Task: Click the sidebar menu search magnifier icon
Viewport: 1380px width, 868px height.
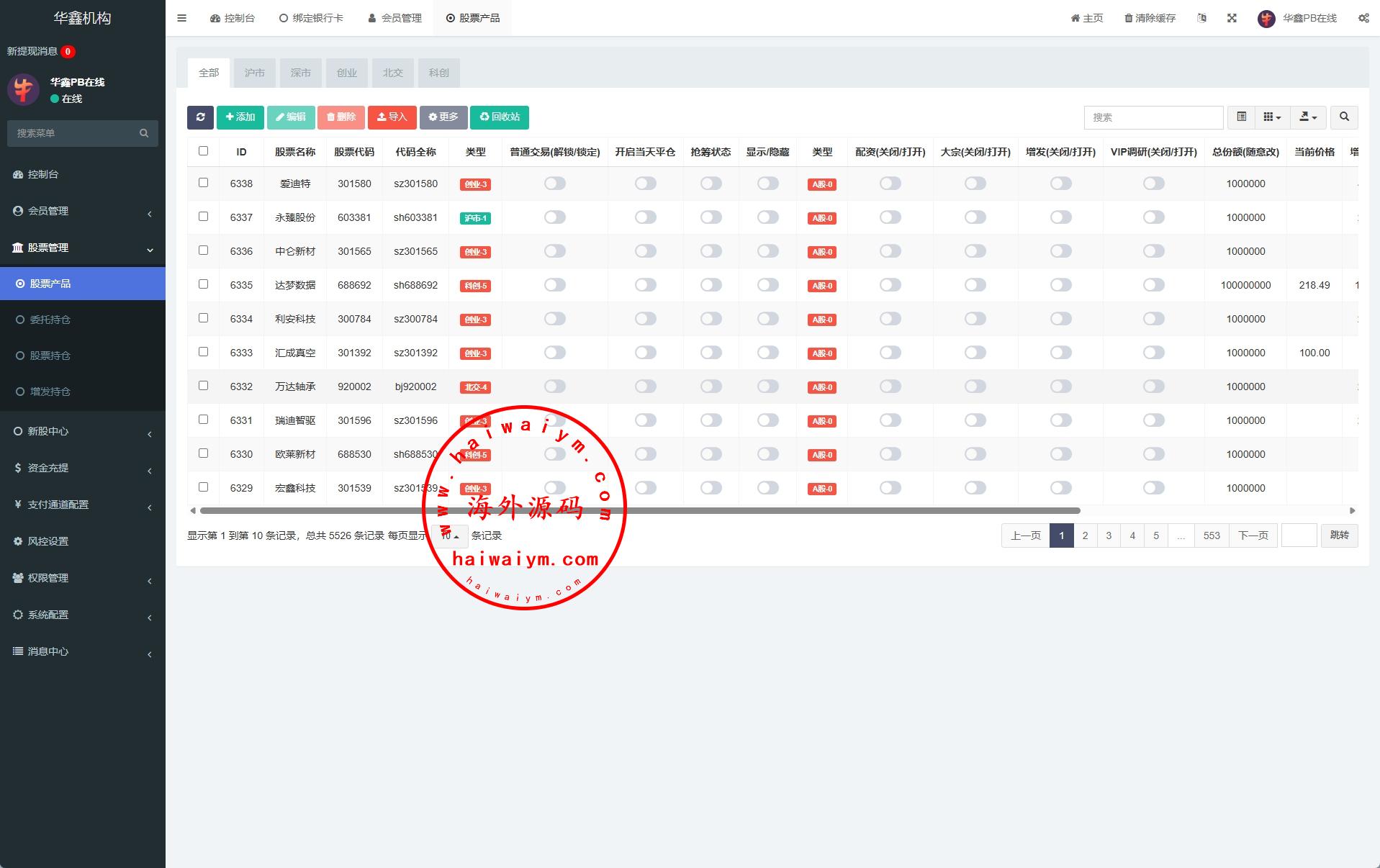Action: [144, 133]
